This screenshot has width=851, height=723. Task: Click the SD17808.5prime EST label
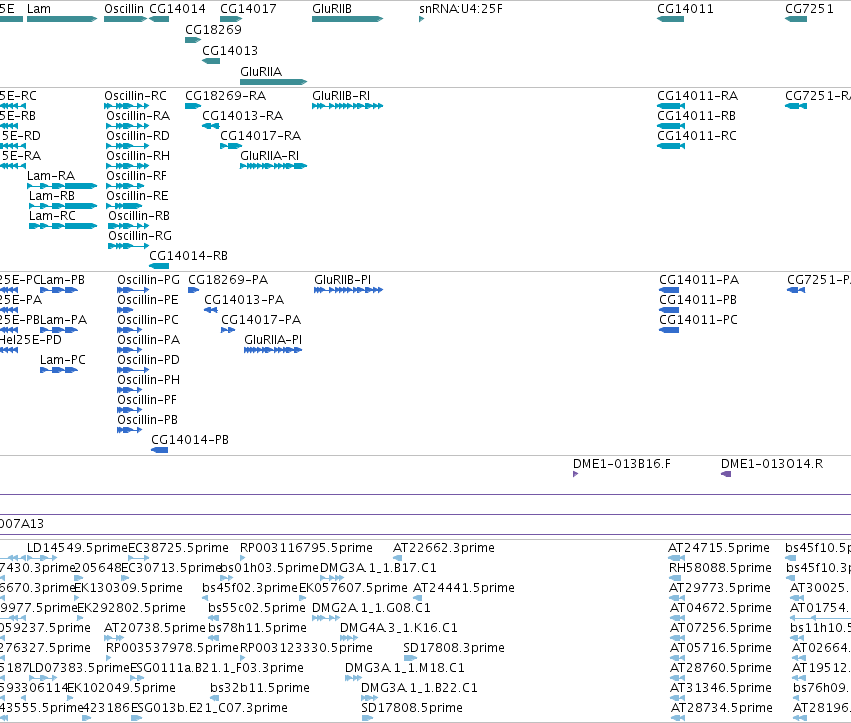pos(412,708)
